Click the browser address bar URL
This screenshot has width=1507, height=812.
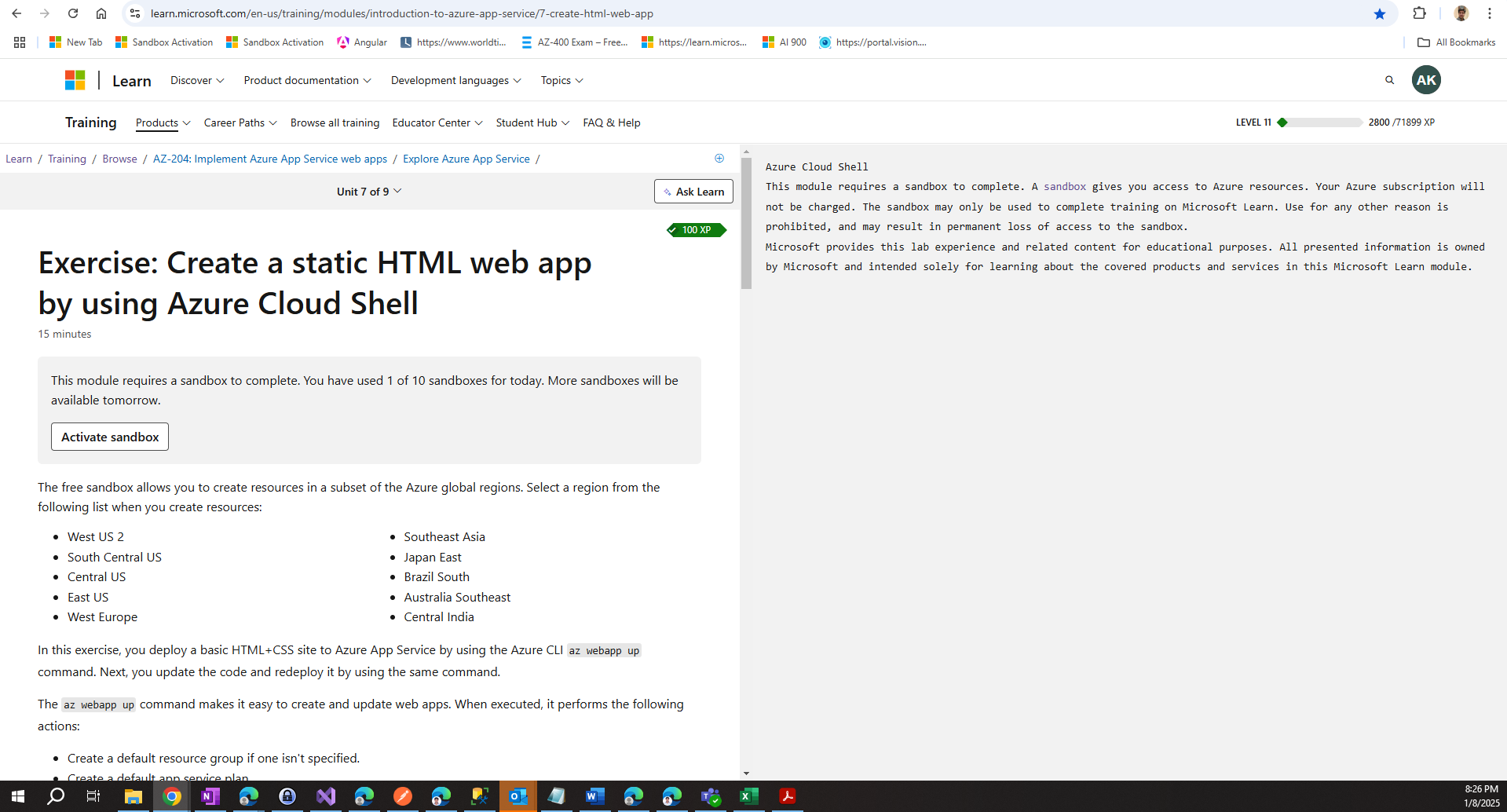pos(402,13)
